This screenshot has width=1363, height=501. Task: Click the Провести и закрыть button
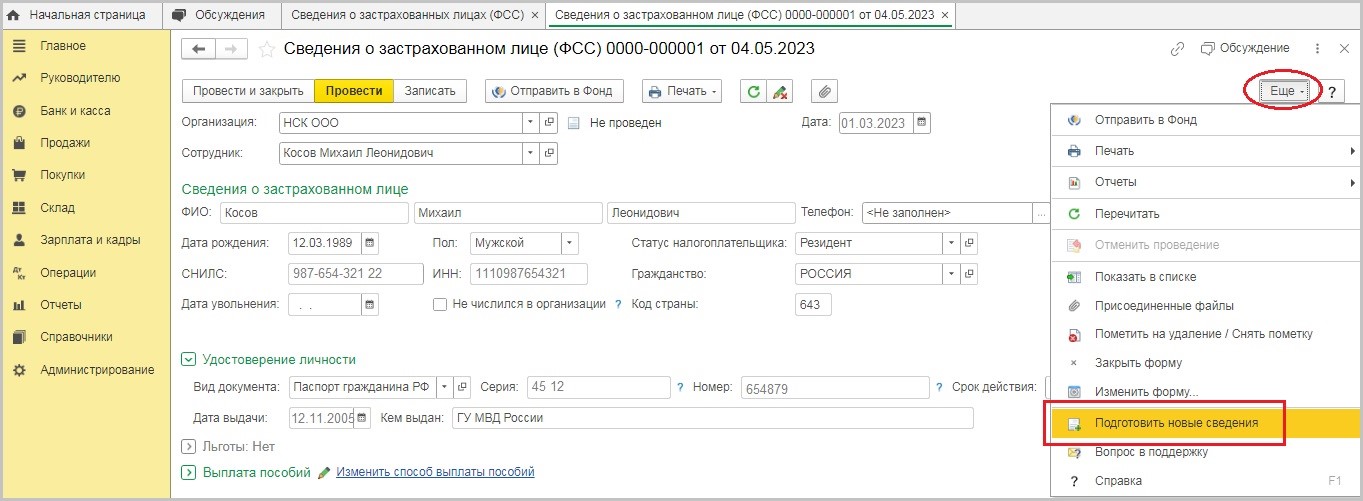tap(248, 91)
